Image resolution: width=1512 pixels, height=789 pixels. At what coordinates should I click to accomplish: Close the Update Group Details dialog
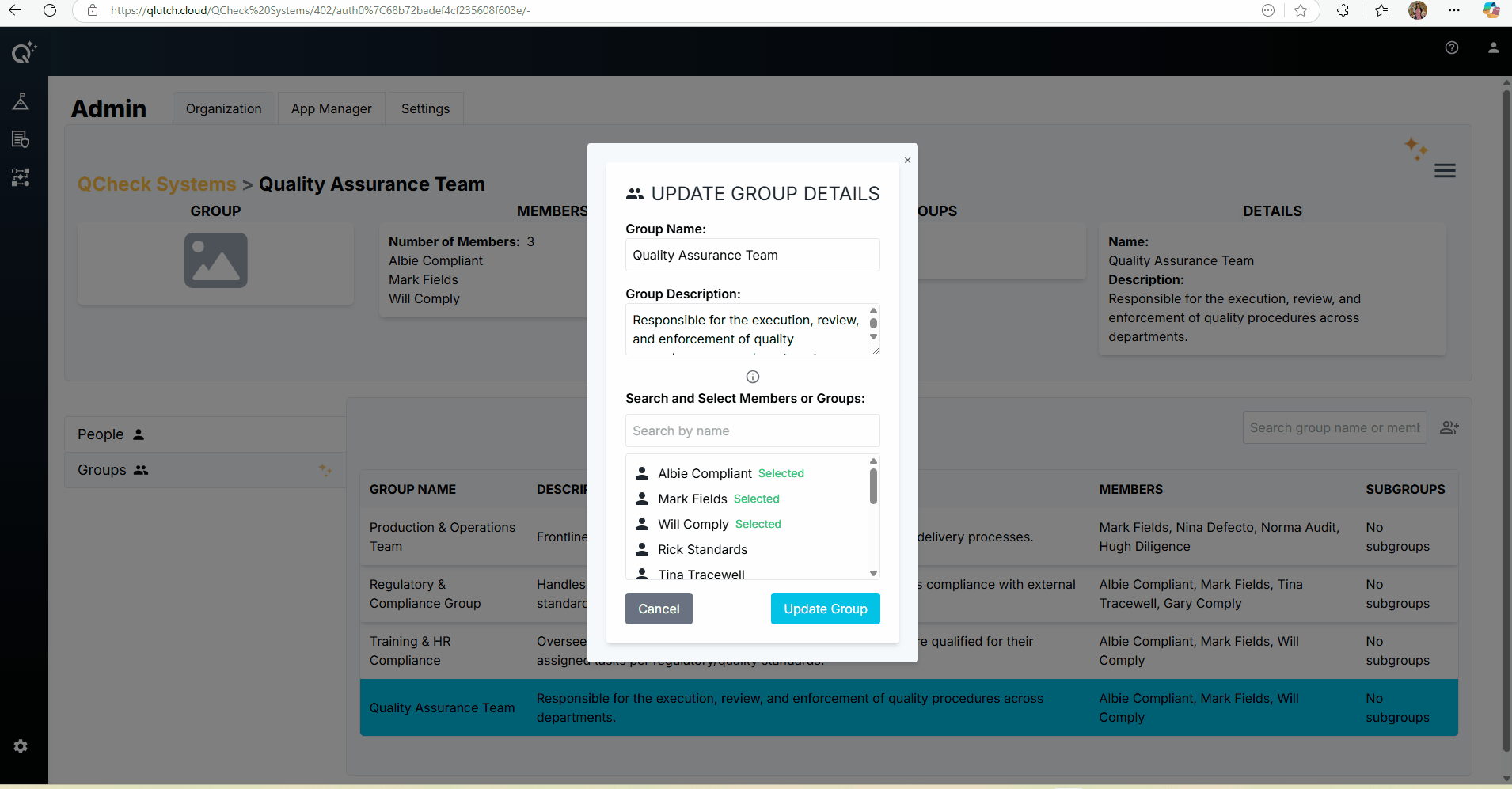907,161
